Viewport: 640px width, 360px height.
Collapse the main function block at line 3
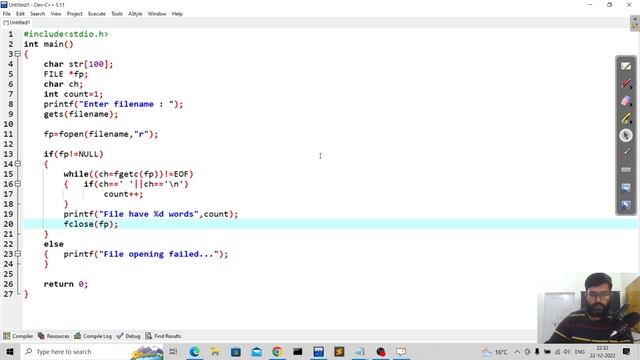(x=18, y=54)
